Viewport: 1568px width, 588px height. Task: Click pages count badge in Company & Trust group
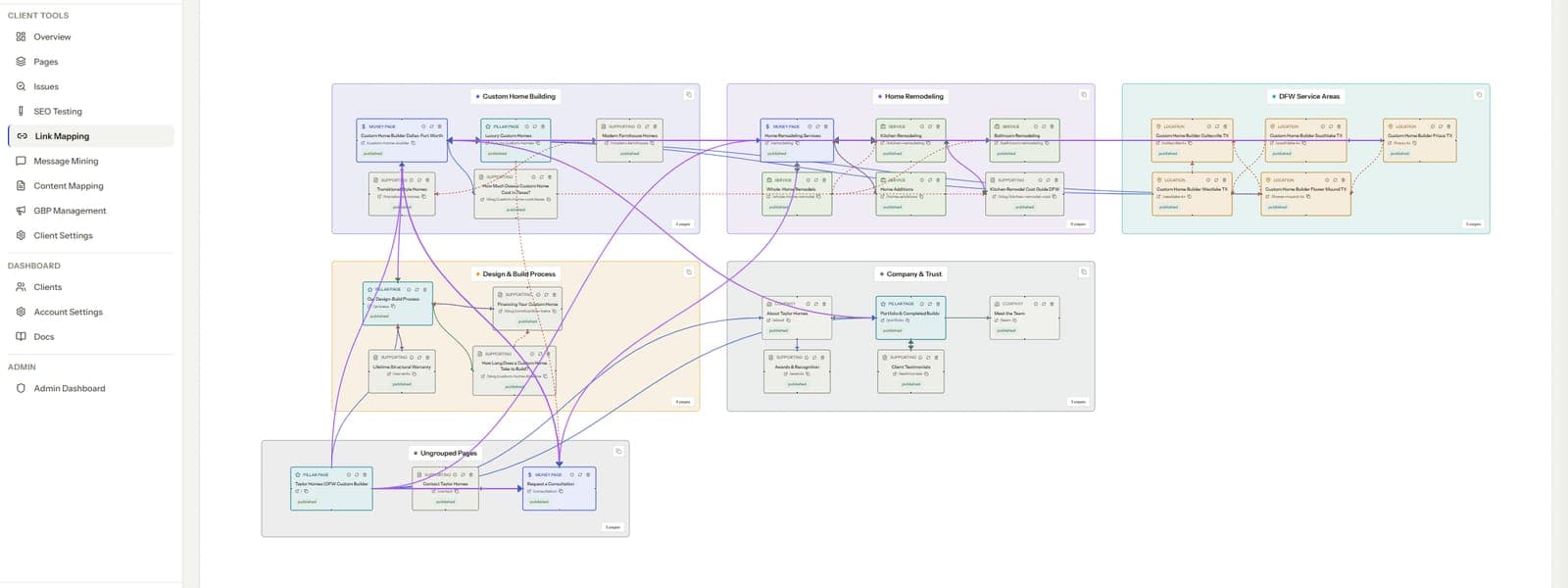[x=1077, y=401]
